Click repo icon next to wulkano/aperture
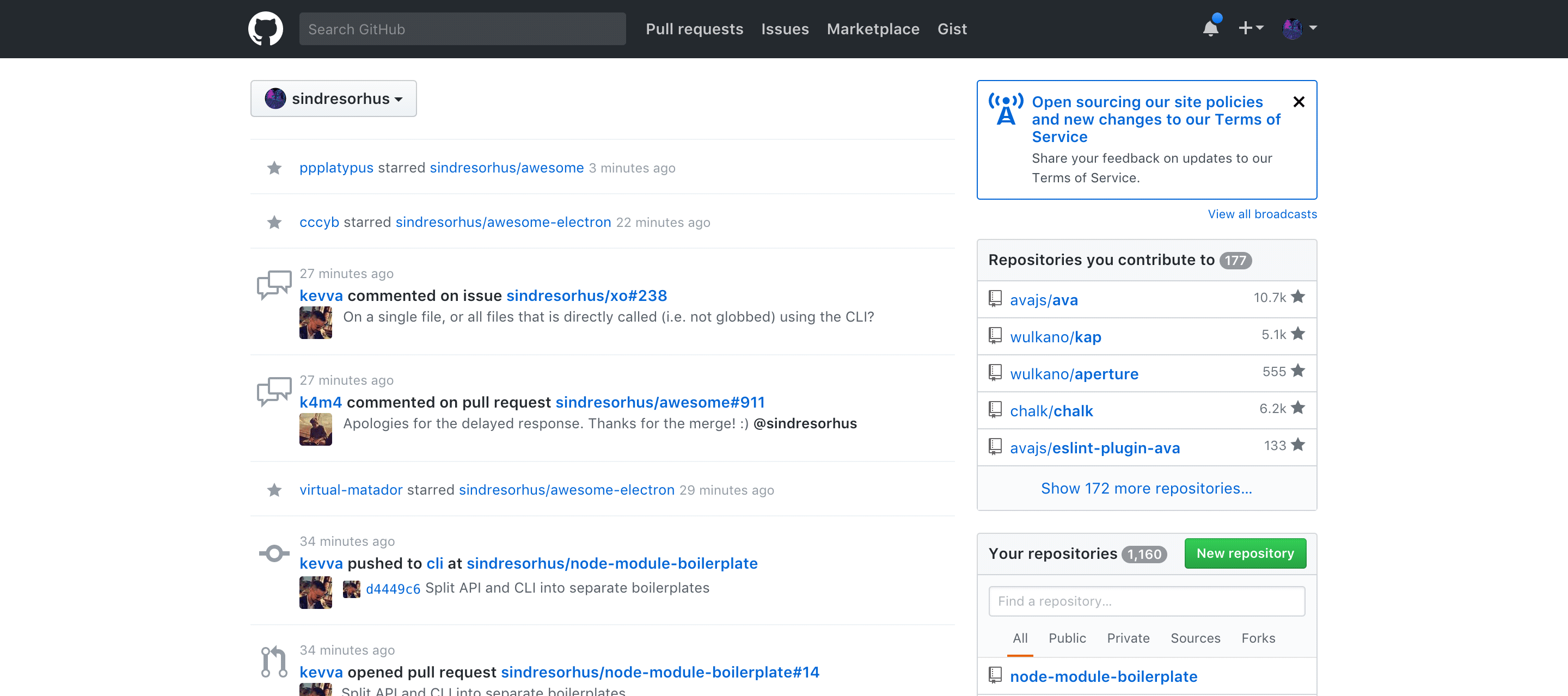 point(995,372)
